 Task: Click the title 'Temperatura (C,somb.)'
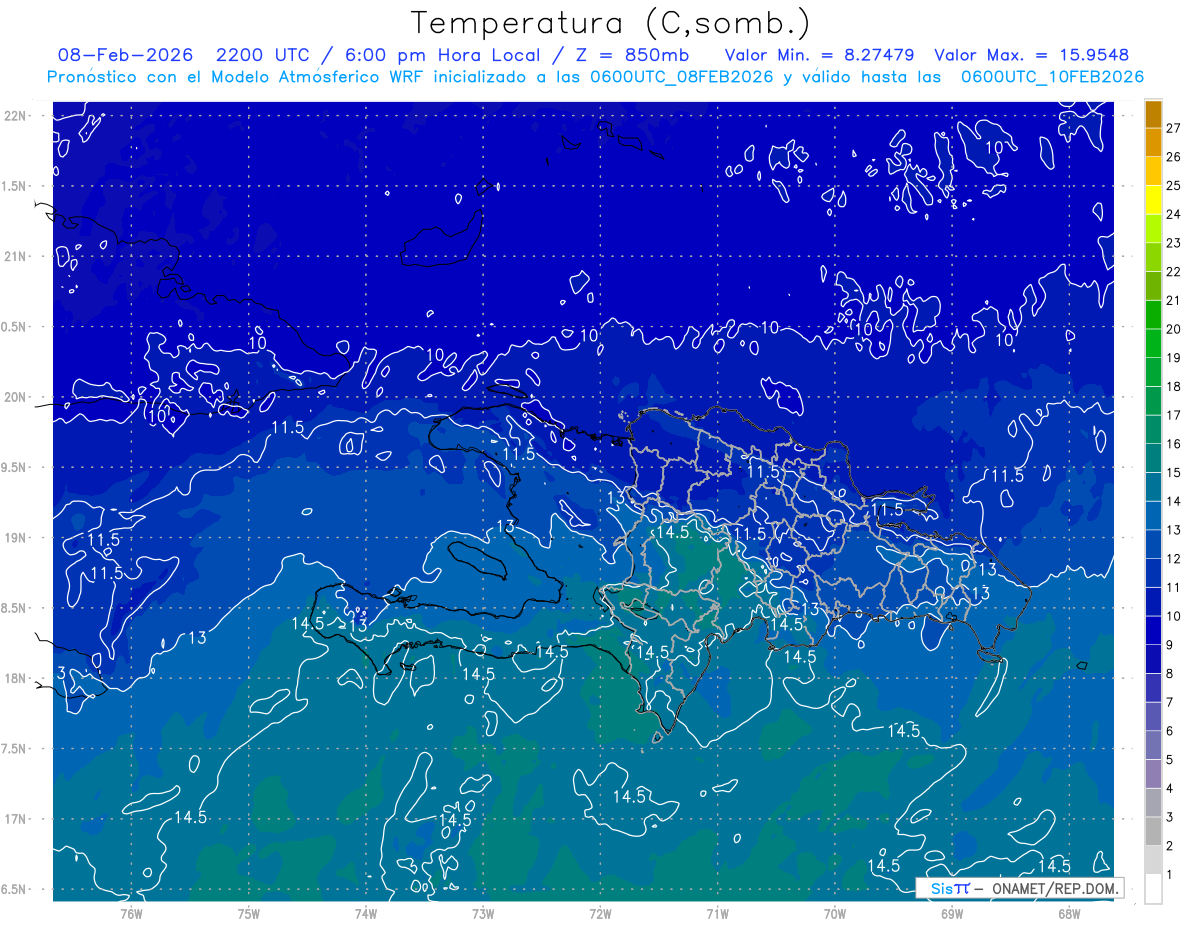(x=611, y=24)
